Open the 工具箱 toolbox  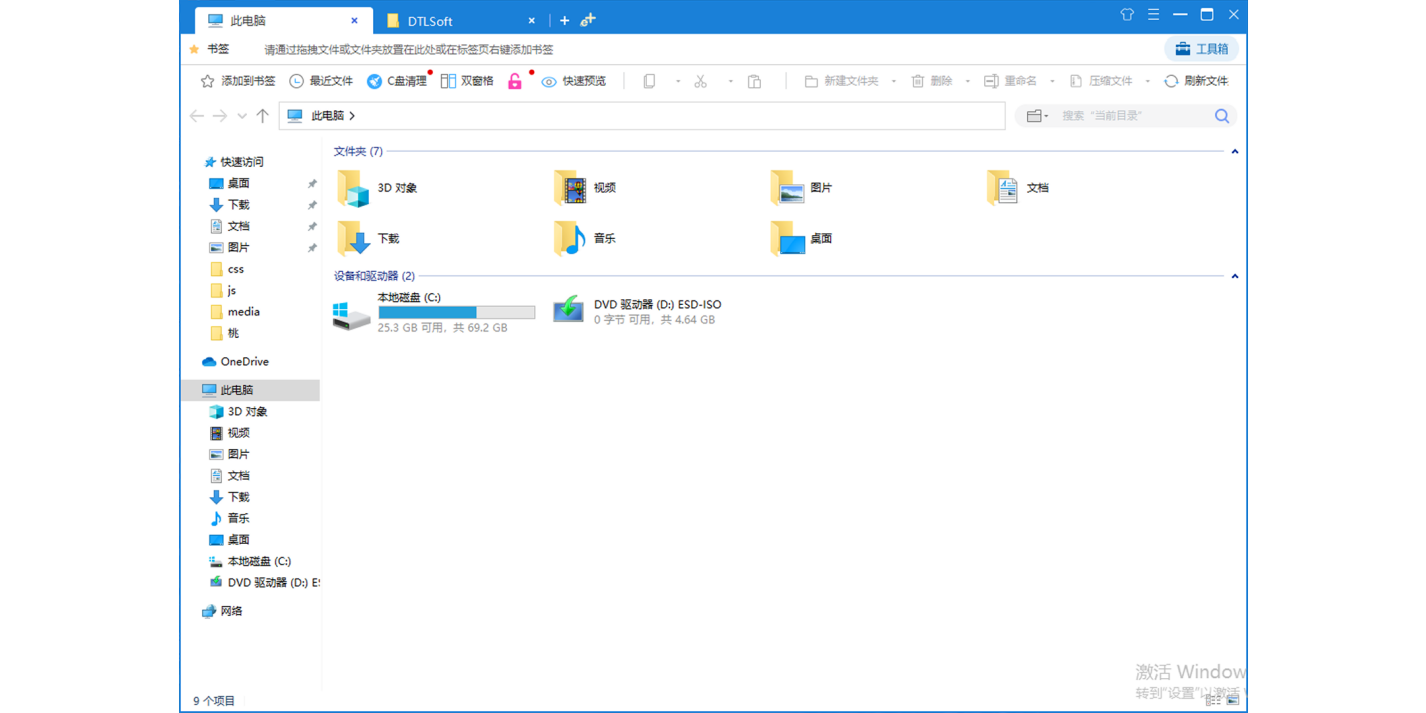[1201, 49]
